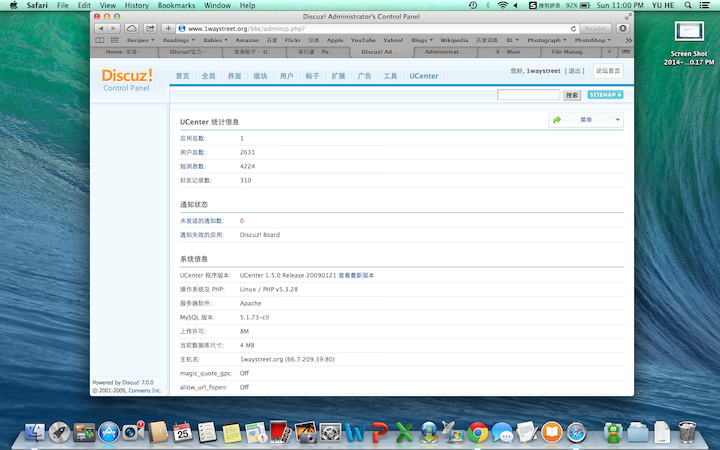Click the SITEMAP button
This screenshot has width=720, height=450.
605,95
